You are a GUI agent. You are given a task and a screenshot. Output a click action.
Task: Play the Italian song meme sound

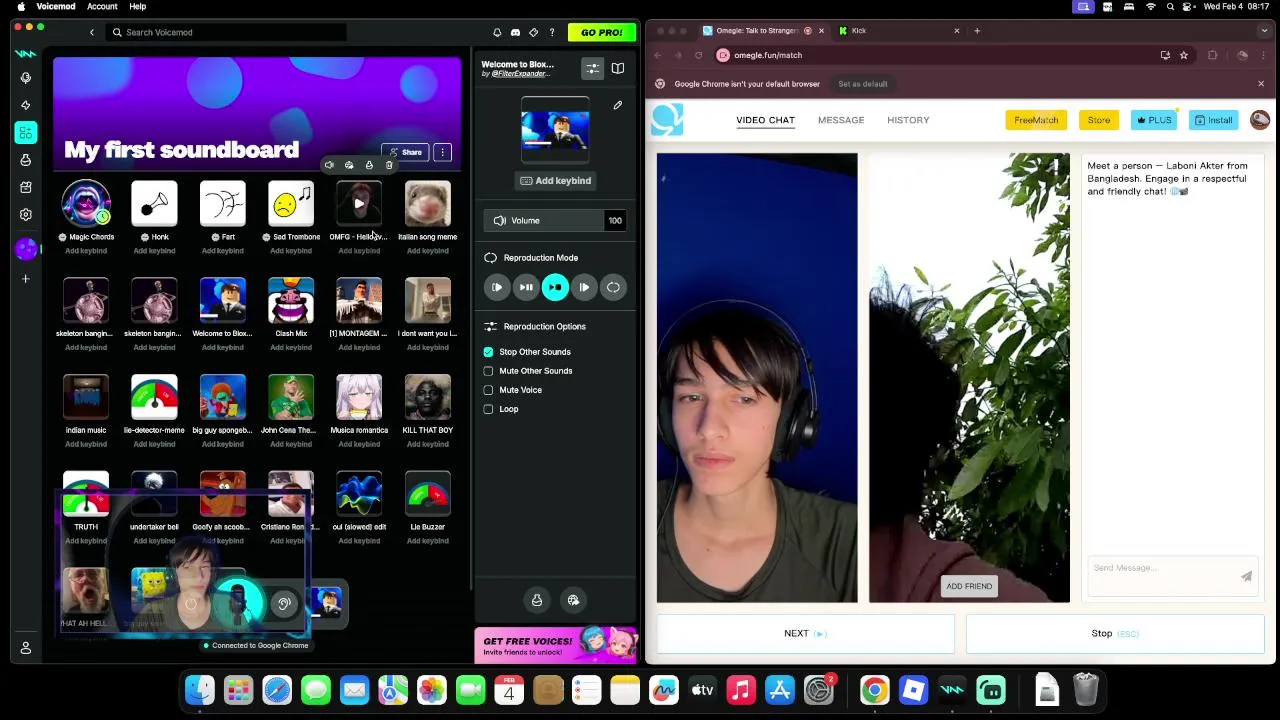(x=428, y=204)
